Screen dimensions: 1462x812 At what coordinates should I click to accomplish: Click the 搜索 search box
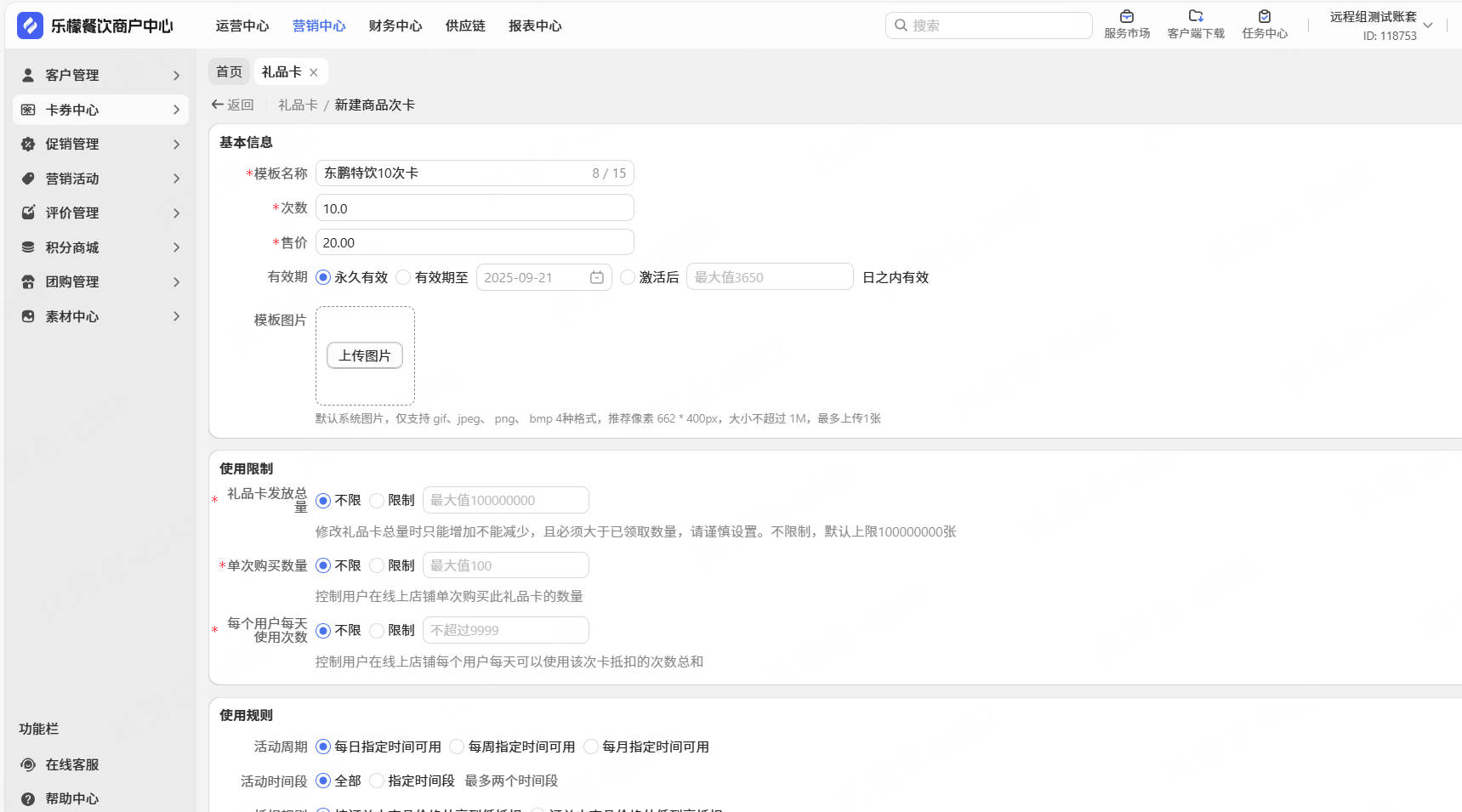[x=988, y=26]
